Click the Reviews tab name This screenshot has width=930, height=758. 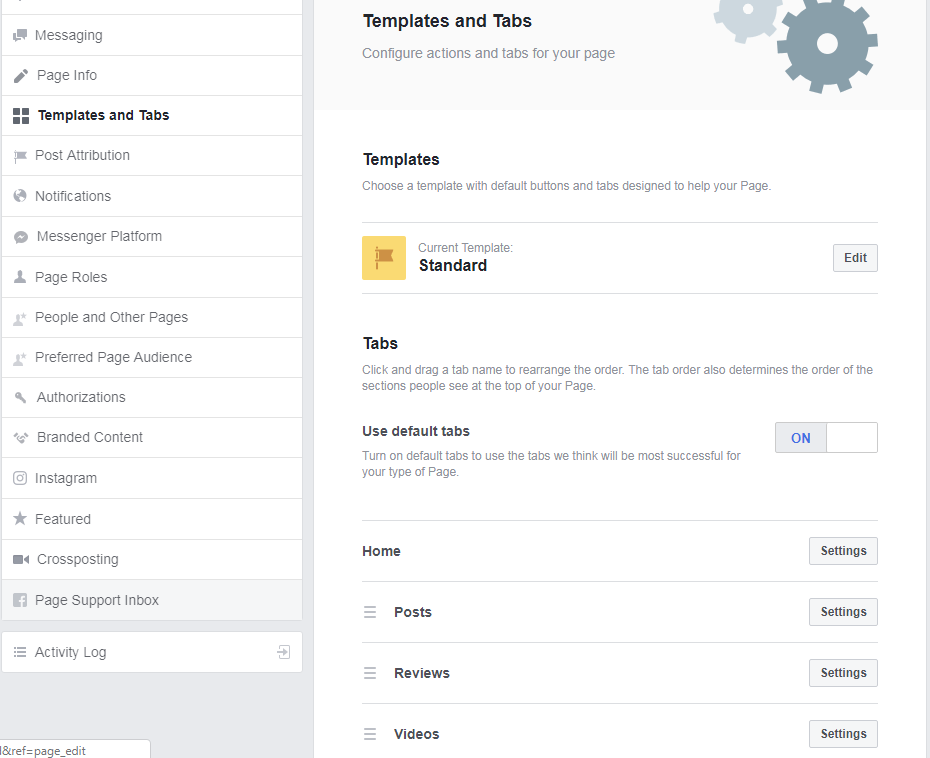422,674
